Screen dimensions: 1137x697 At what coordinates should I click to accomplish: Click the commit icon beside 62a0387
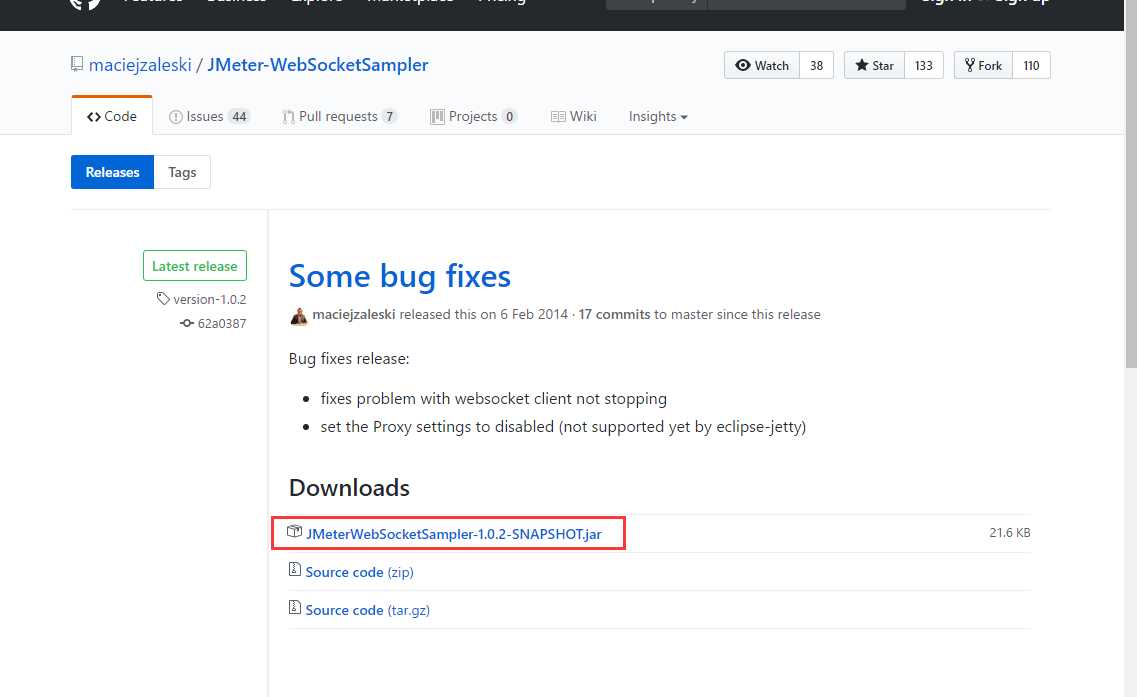click(187, 323)
